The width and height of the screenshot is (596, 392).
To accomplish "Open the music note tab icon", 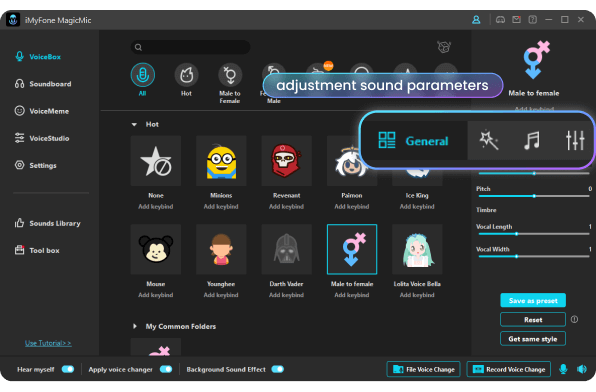I will [532, 140].
